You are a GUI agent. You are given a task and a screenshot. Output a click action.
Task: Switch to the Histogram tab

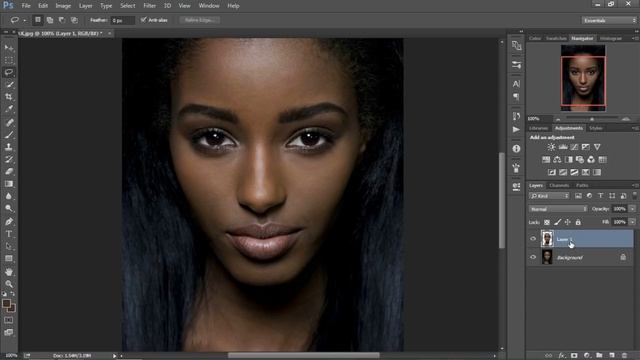pyautogui.click(x=611, y=38)
